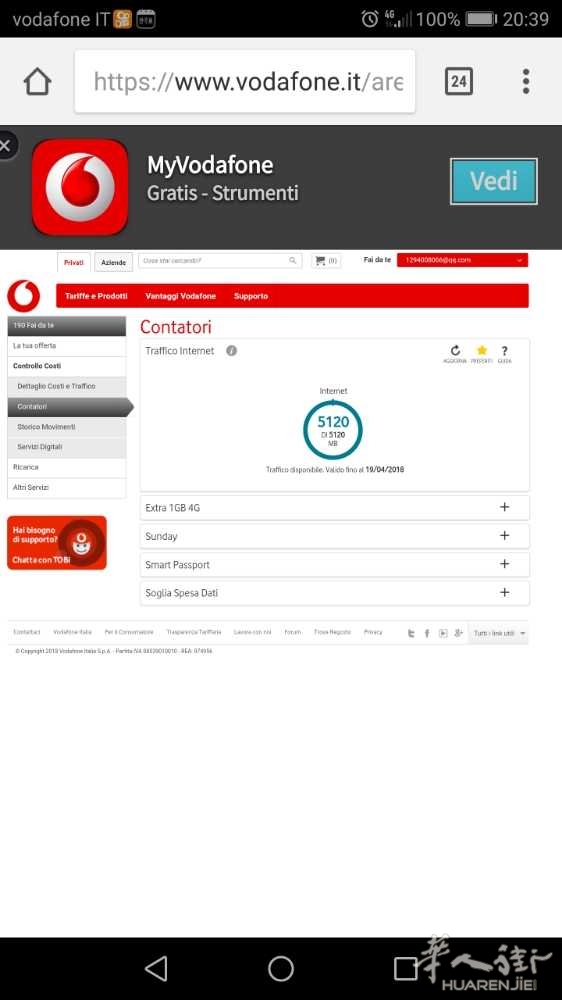Viewport: 562px width, 1000px height.
Task: Click the Forum footer link
Action: [x=293, y=632]
